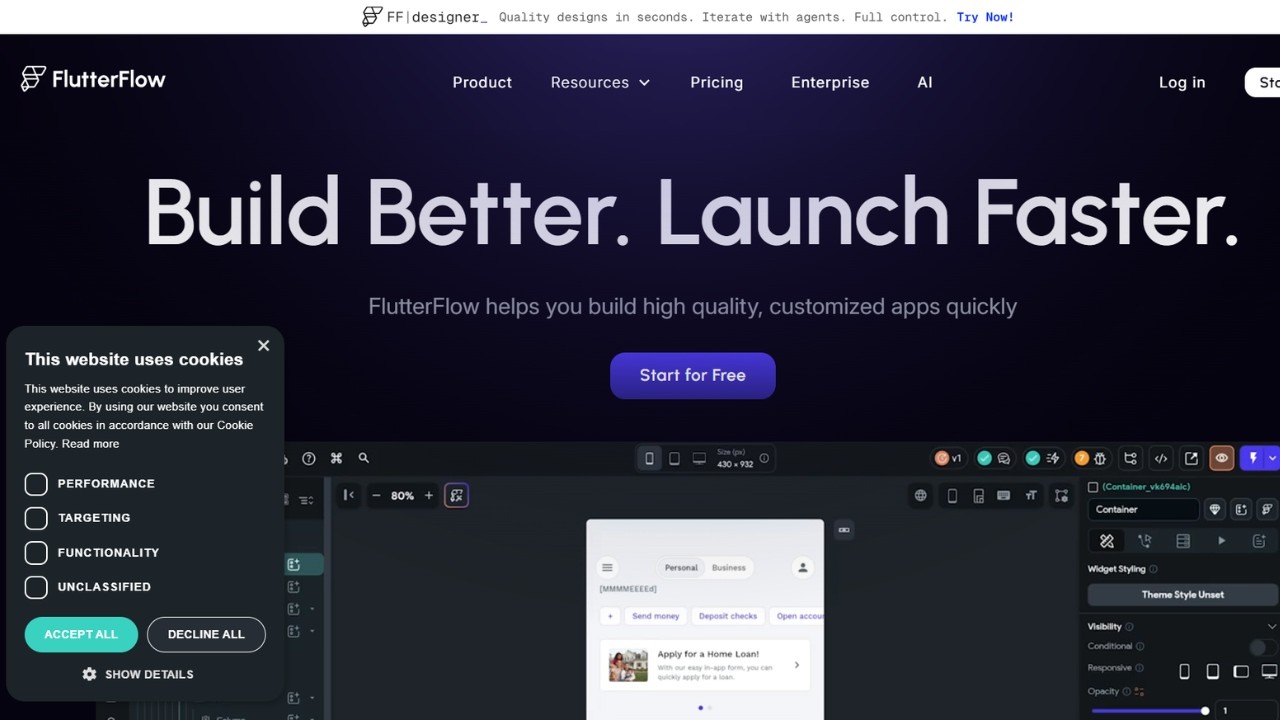Image resolution: width=1280 pixels, height=720 pixels.
Task: Check the Unclassified cookies box
Action: tap(36, 587)
